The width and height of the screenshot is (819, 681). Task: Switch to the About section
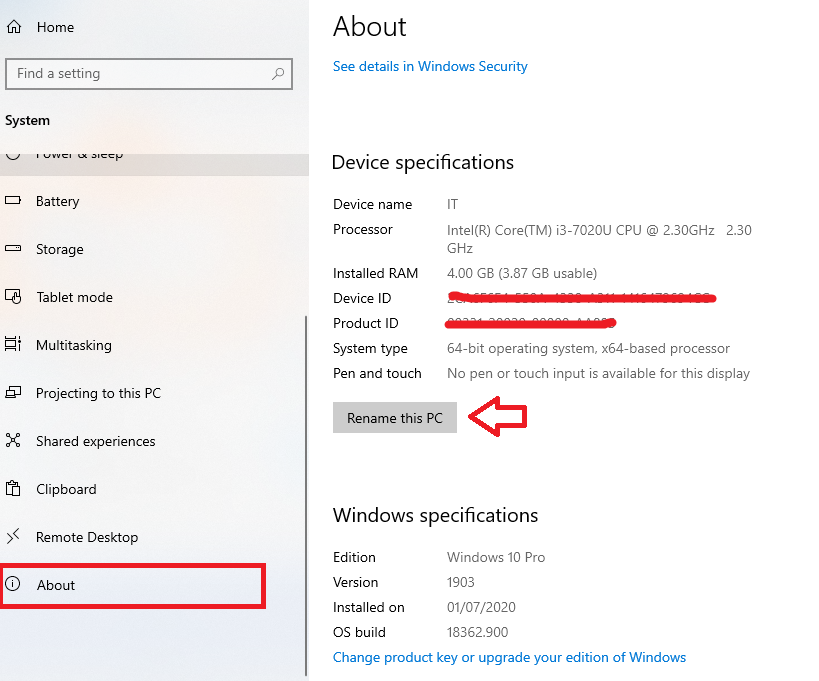coord(56,585)
